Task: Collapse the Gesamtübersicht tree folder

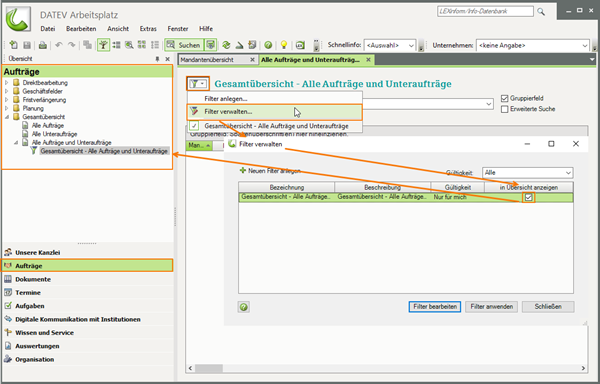Action: (x=7, y=117)
